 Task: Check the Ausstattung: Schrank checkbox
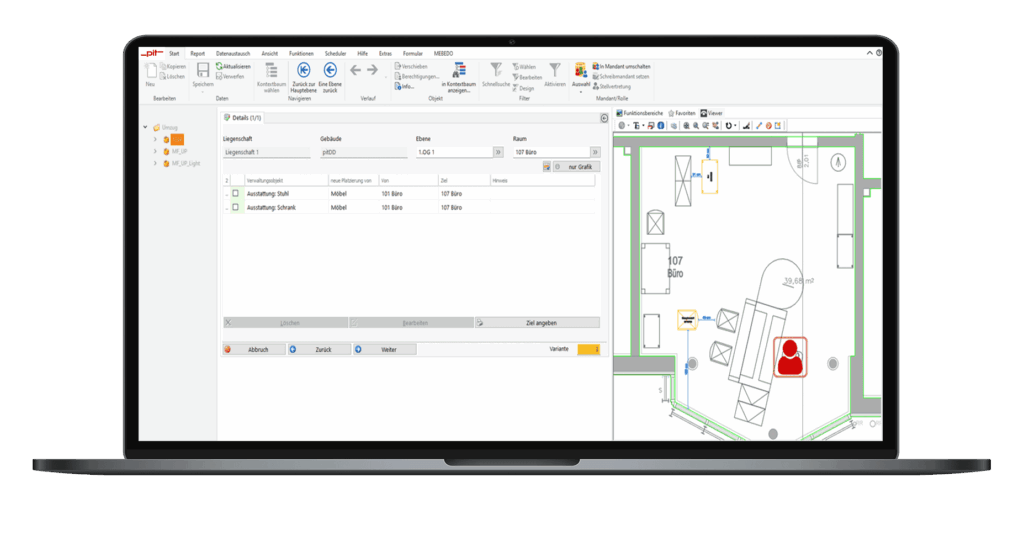236,207
